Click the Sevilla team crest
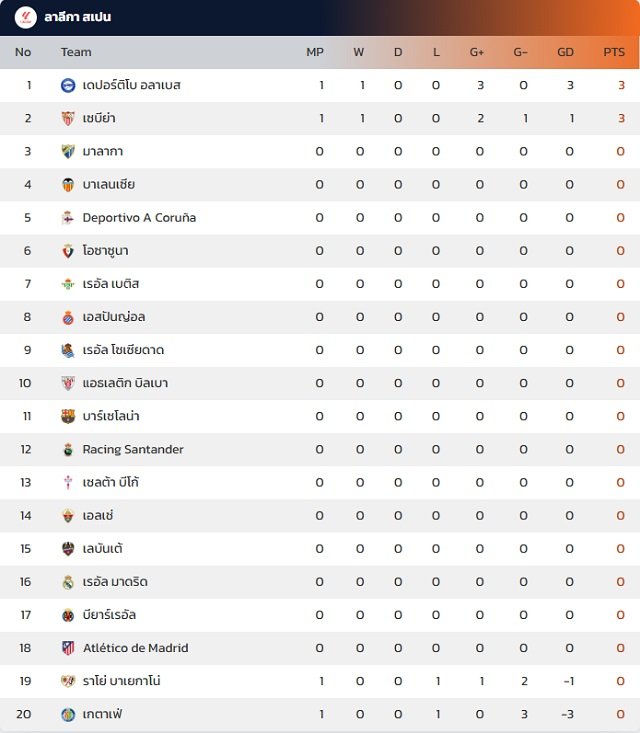The width and height of the screenshot is (640, 733). coord(68,118)
